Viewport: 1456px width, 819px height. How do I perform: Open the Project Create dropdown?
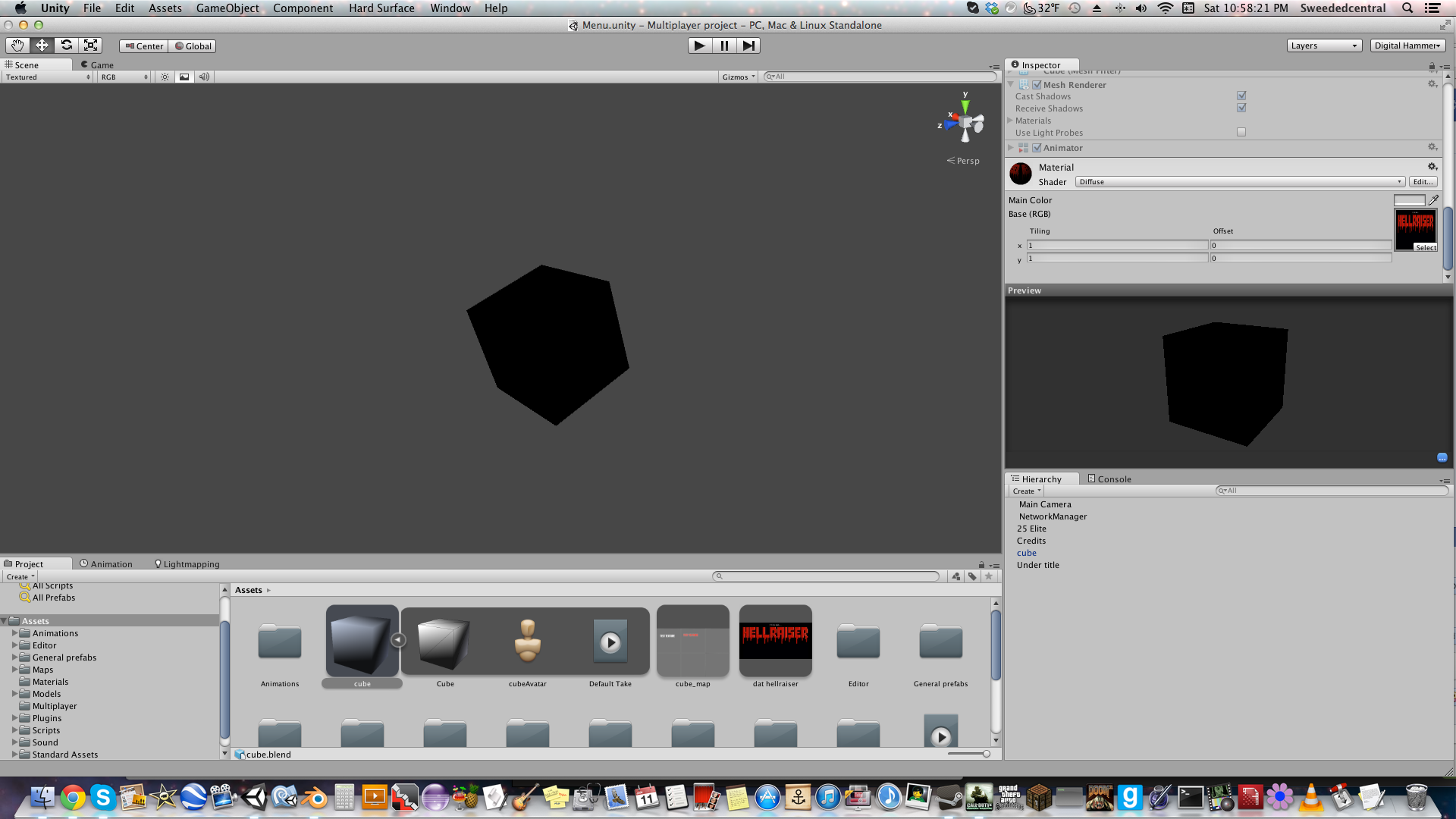[x=20, y=576]
